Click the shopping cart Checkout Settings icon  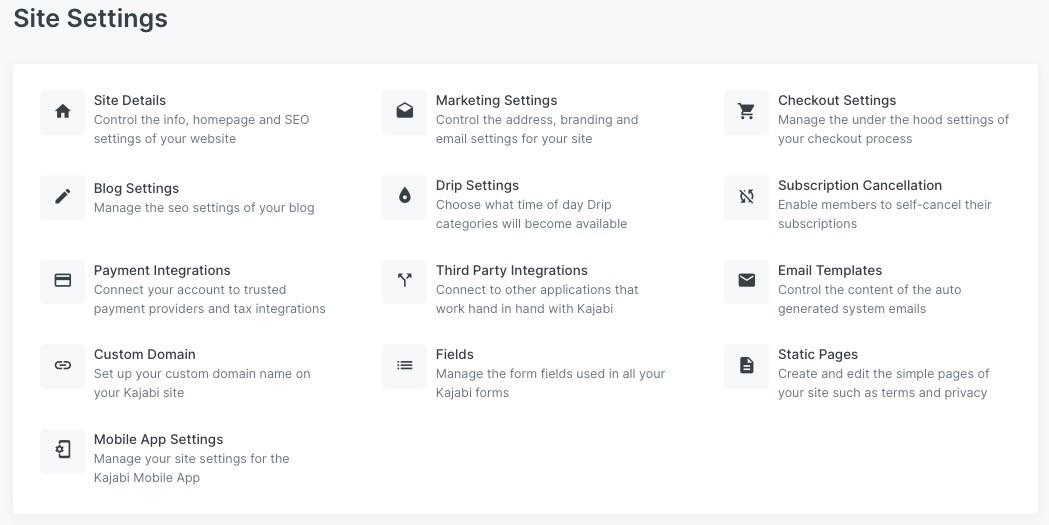pos(747,111)
